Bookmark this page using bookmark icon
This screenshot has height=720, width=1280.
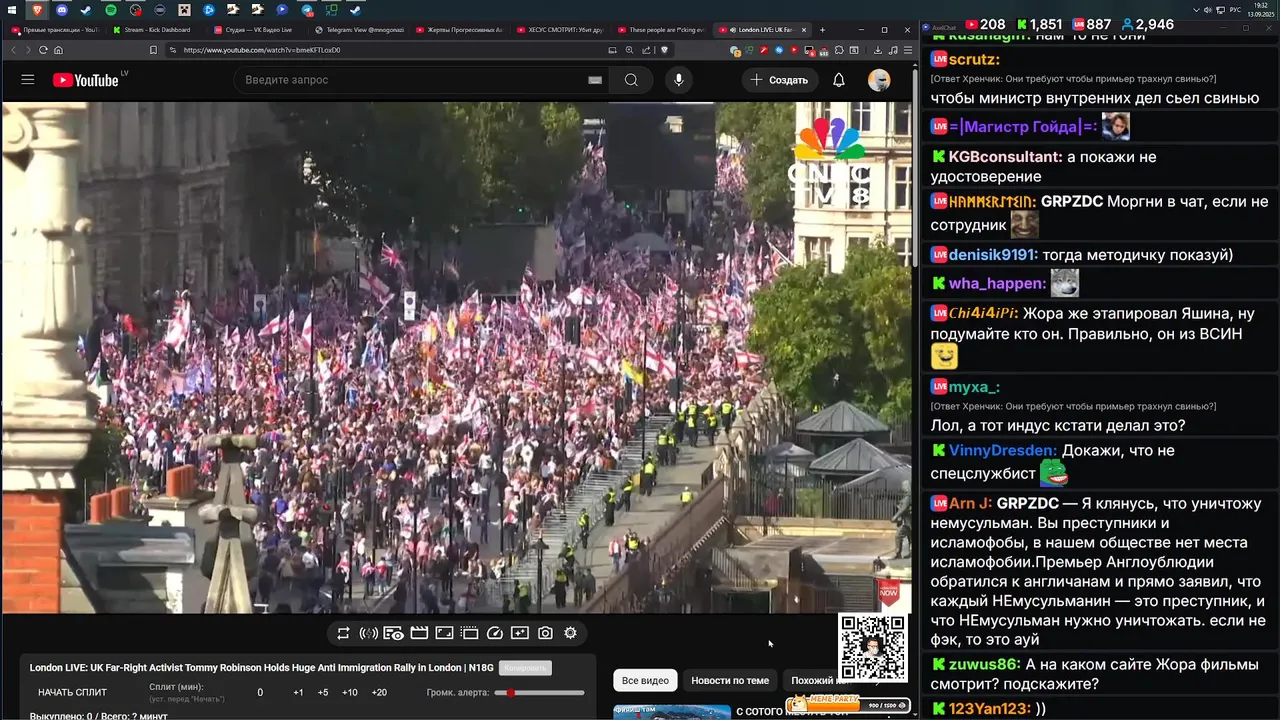point(153,50)
